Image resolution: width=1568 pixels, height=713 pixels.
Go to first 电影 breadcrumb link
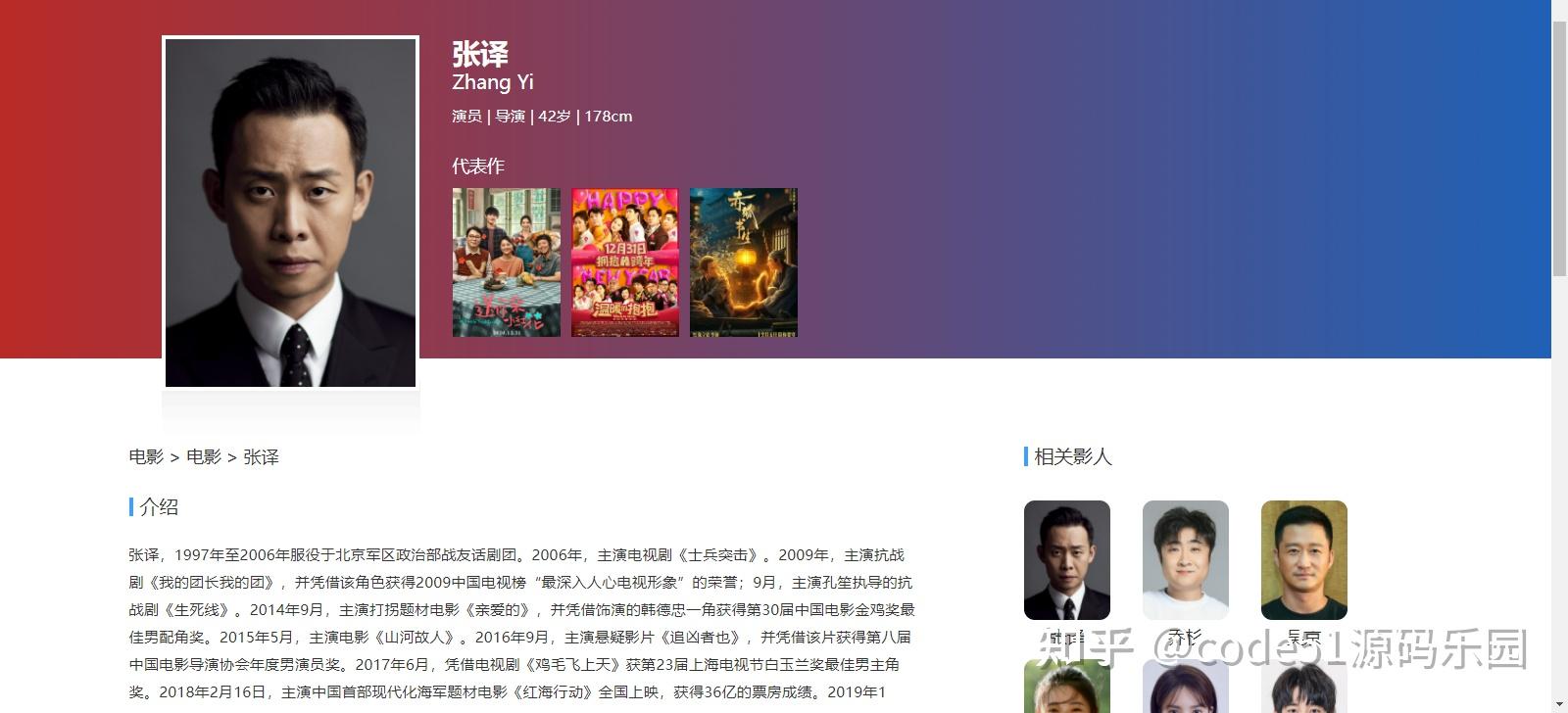click(146, 456)
